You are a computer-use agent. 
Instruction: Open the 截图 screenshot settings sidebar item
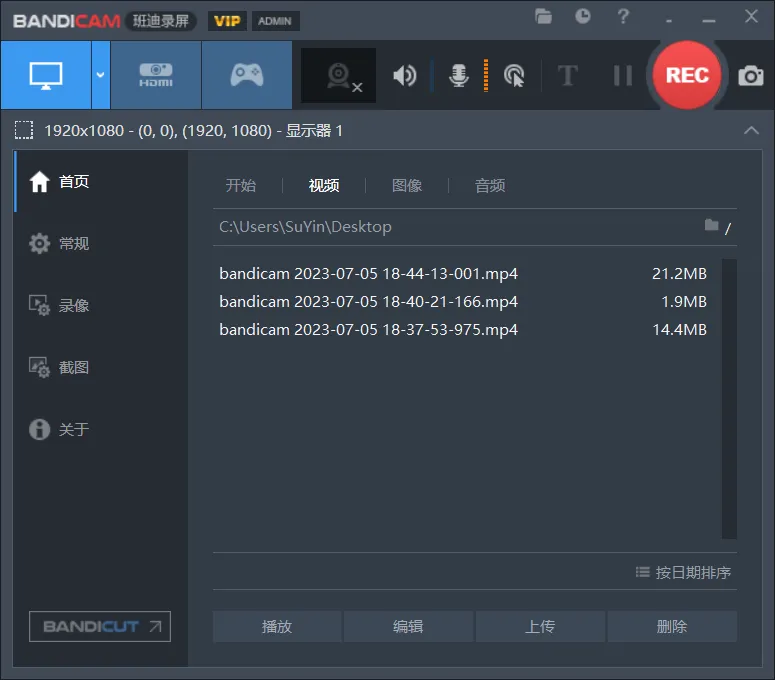(101, 367)
